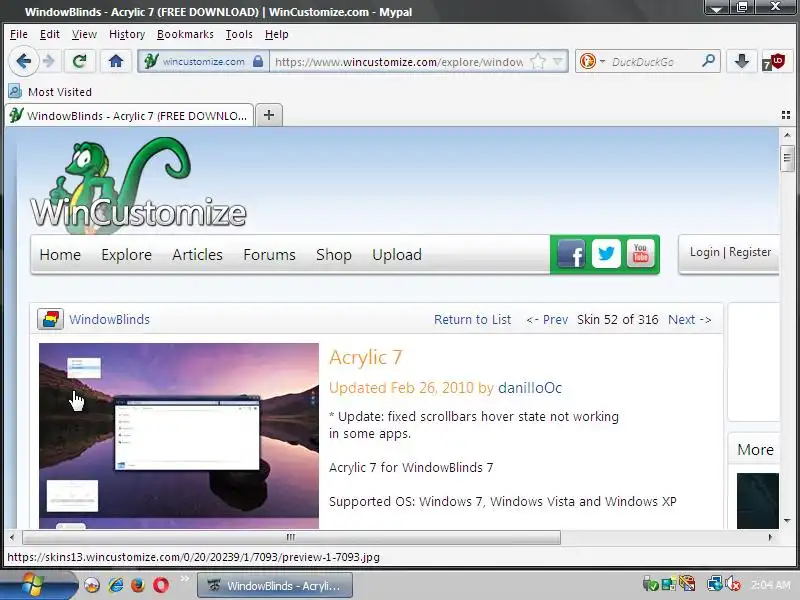The width and height of the screenshot is (800, 600).
Task: Launch Opera from the taskbar quick launch
Action: [x=161, y=585]
